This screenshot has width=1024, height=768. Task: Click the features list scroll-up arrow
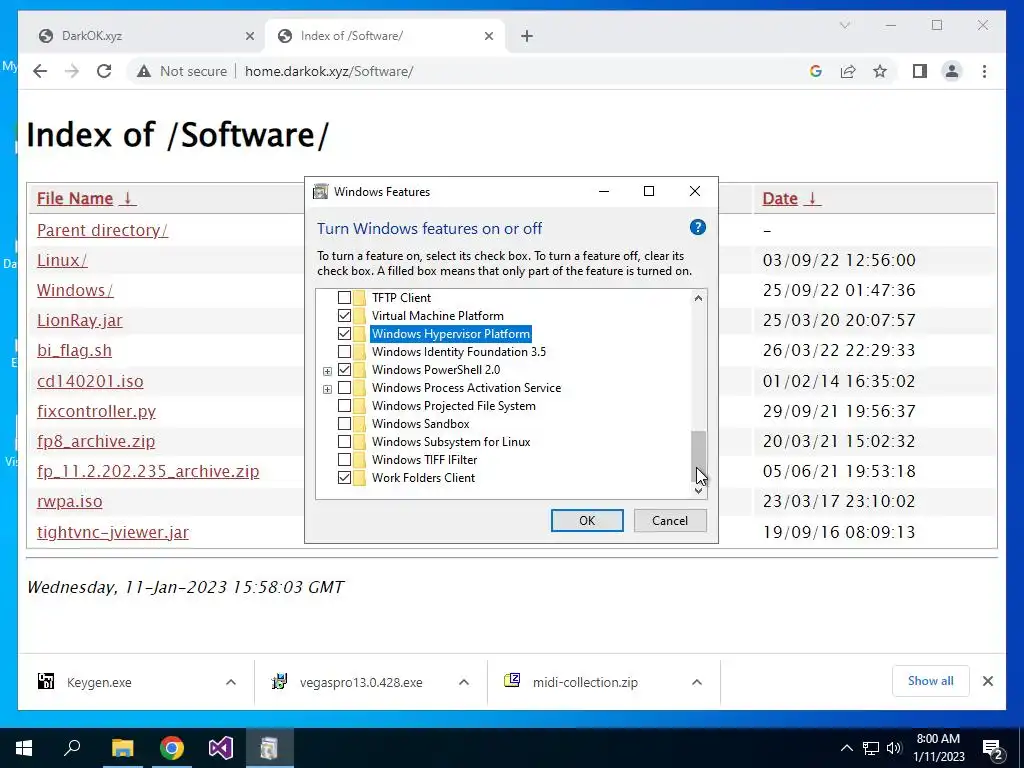698,298
